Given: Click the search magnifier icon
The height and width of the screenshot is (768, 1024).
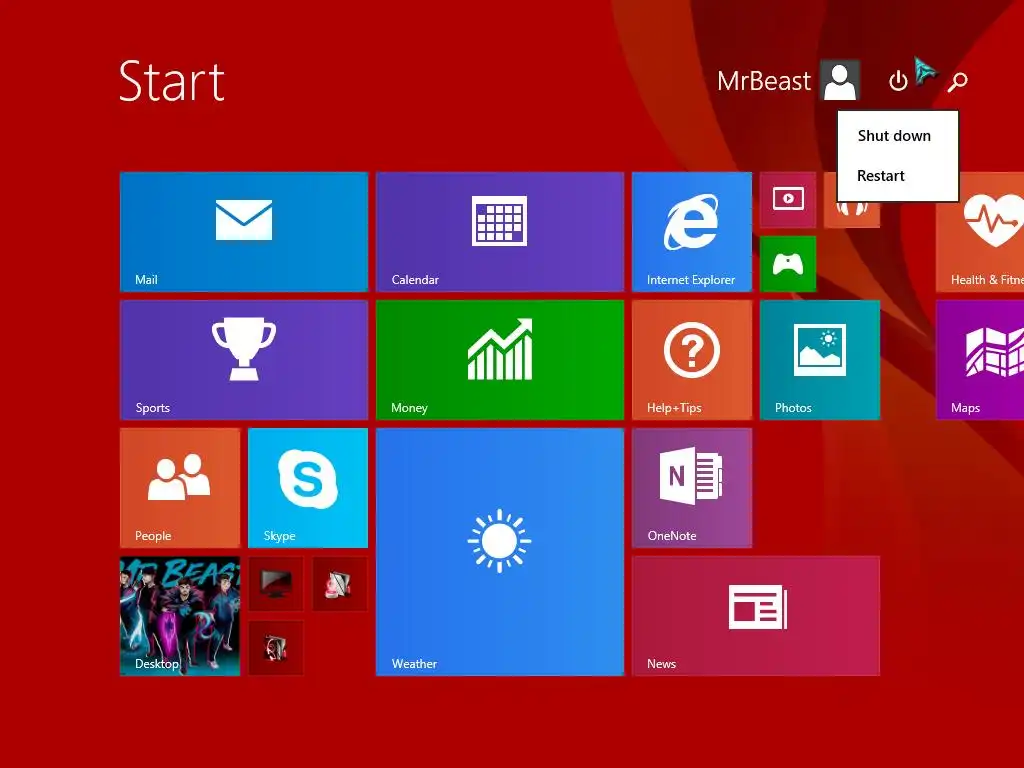Looking at the screenshot, I should (957, 82).
